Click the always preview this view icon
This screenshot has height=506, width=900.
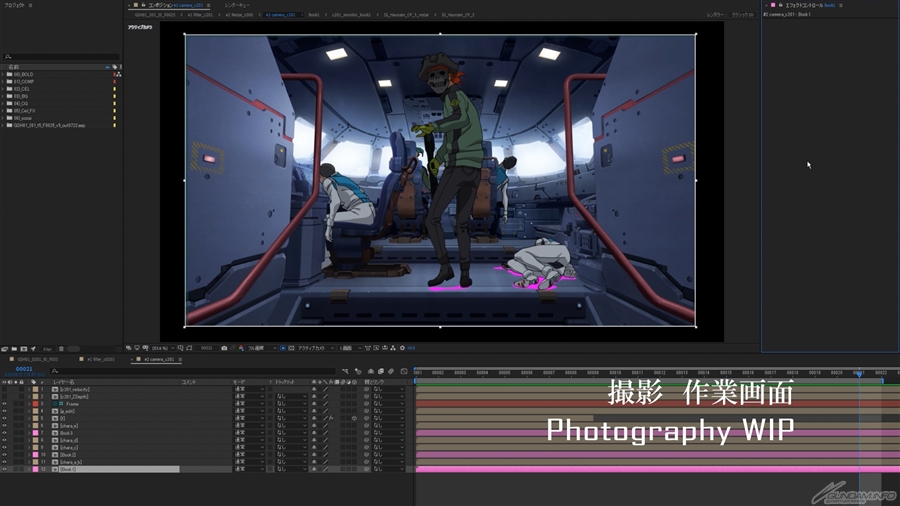(x=128, y=348)
